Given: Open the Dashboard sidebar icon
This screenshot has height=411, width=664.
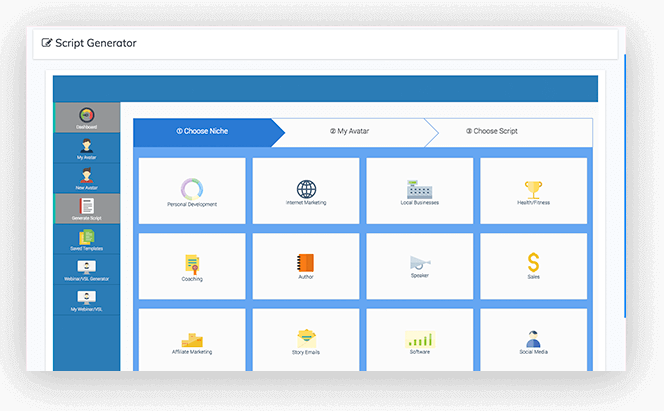Looking at the screenshot, I should (x=86, y=117).
